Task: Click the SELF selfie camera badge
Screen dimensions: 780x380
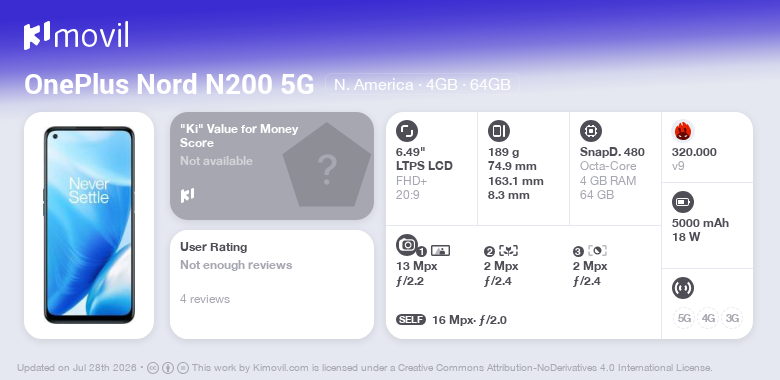Action: (411, 320)
